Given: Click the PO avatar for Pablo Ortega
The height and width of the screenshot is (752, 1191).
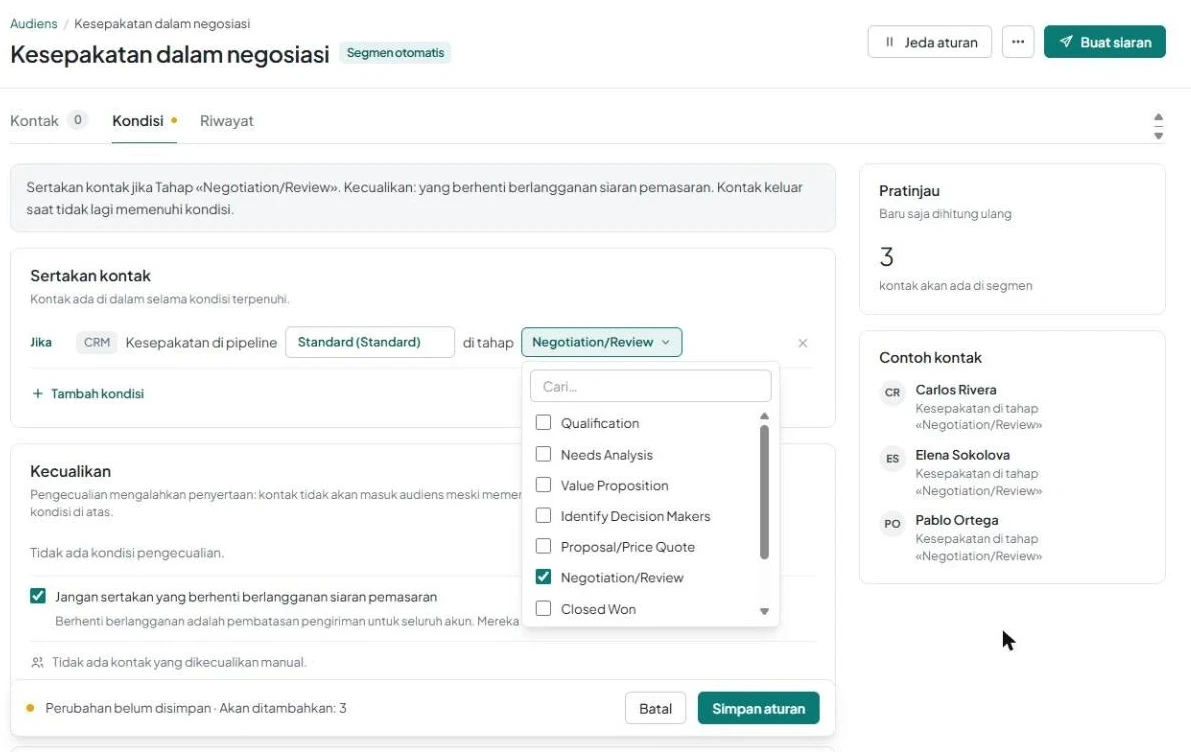Looking at the screenshot, I should tap(892, 524).
